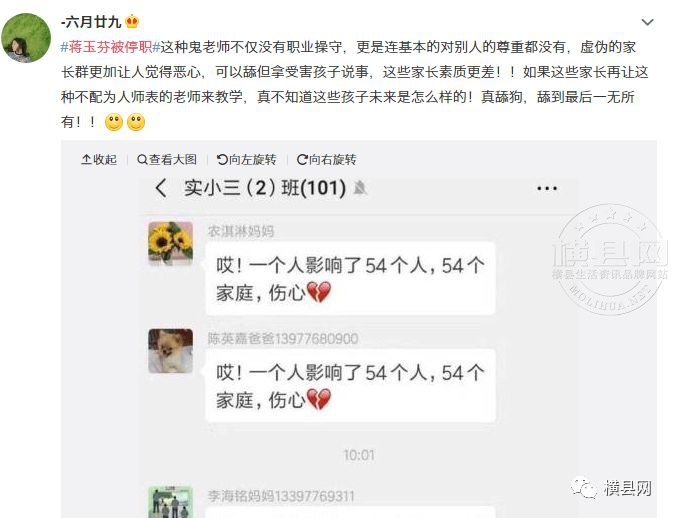Tap the back arrow in the chat header

tap(161, 188)
